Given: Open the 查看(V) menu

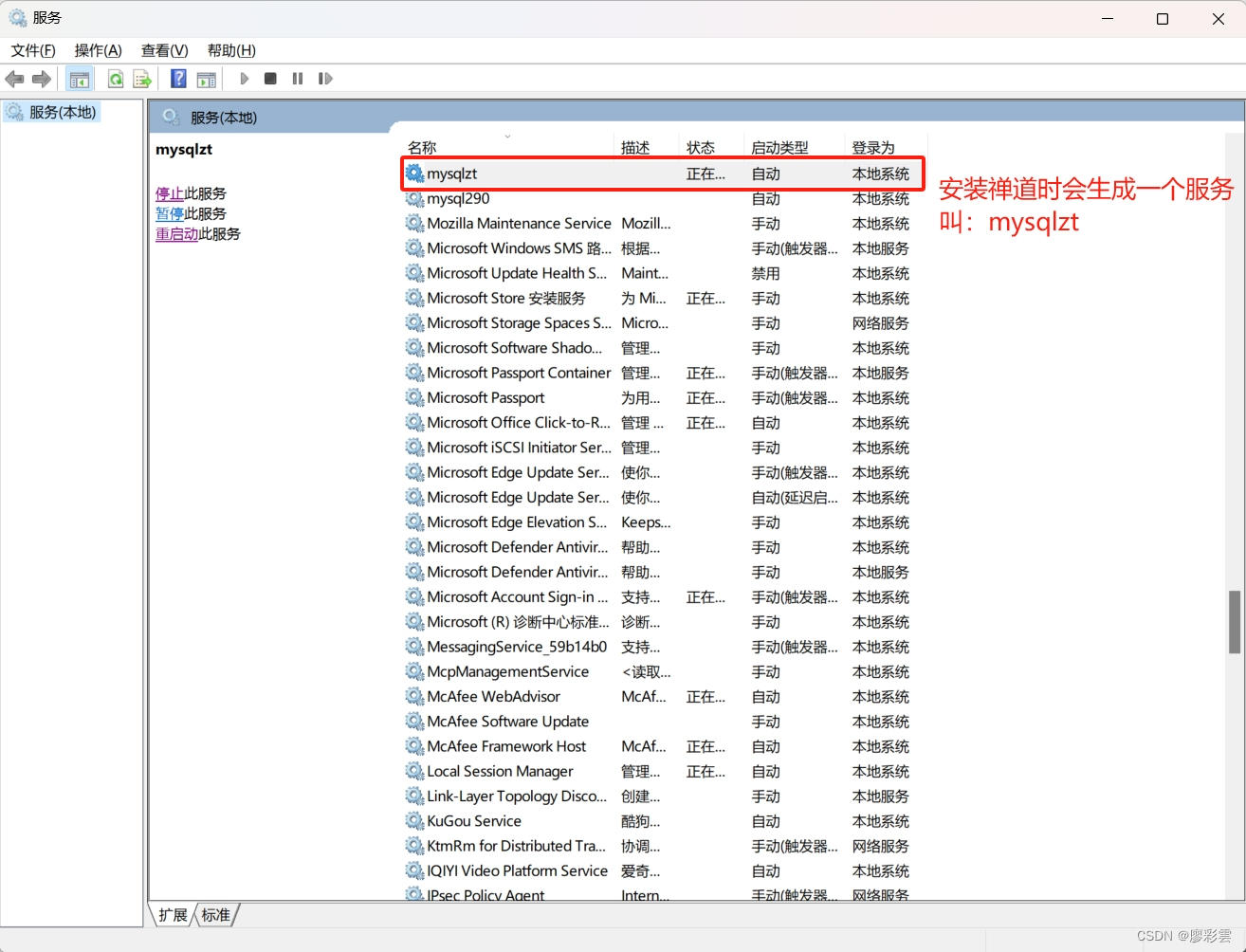Looking at the screenshot, I should coord(164,50).
